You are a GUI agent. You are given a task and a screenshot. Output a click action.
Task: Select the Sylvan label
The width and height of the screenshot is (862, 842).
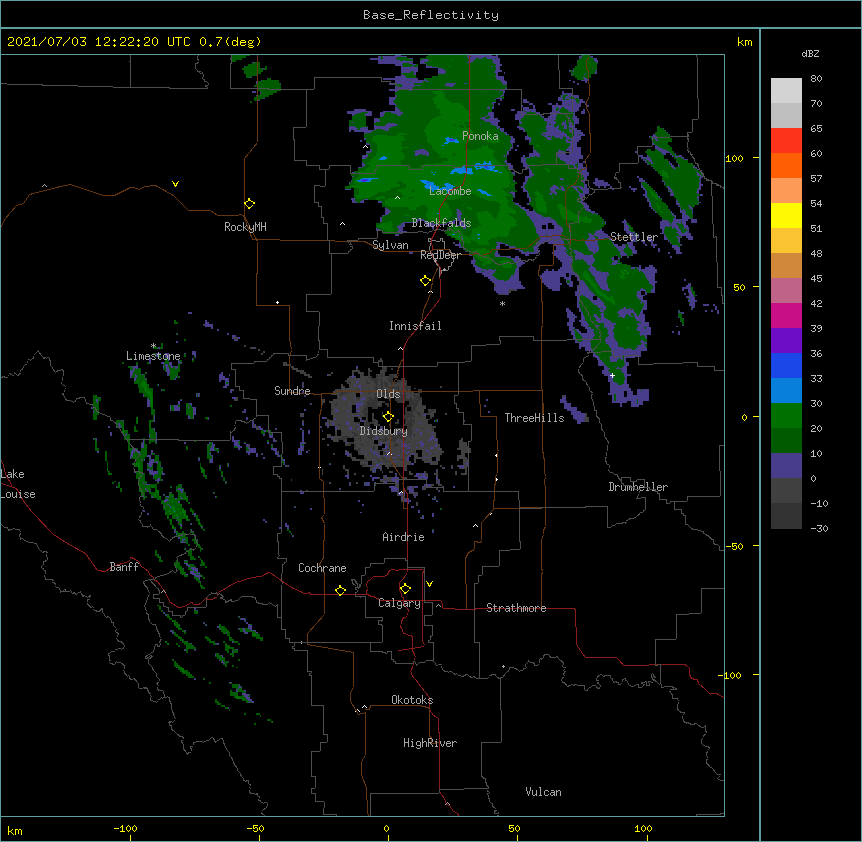pyautogui.click(x=390, y=245)
